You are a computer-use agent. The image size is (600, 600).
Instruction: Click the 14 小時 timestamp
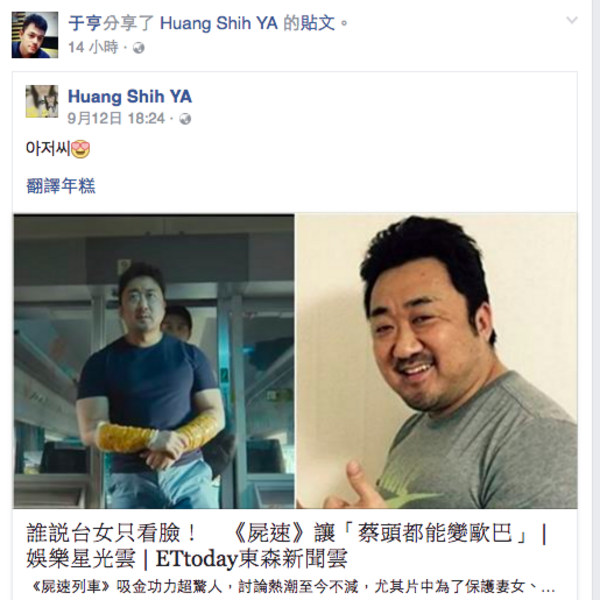click(93, 47)
